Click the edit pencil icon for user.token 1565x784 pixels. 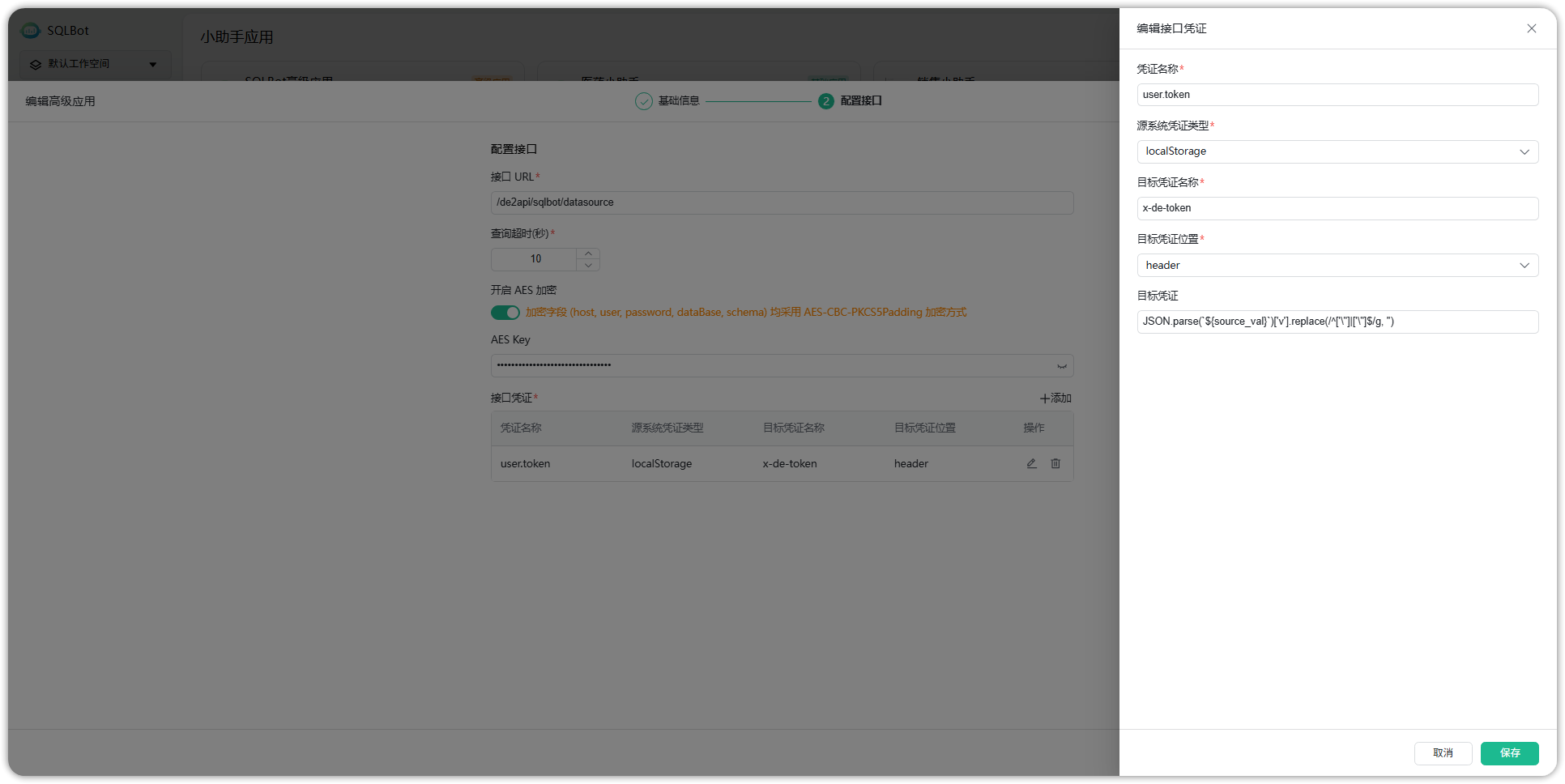(x=1031, y=463)
